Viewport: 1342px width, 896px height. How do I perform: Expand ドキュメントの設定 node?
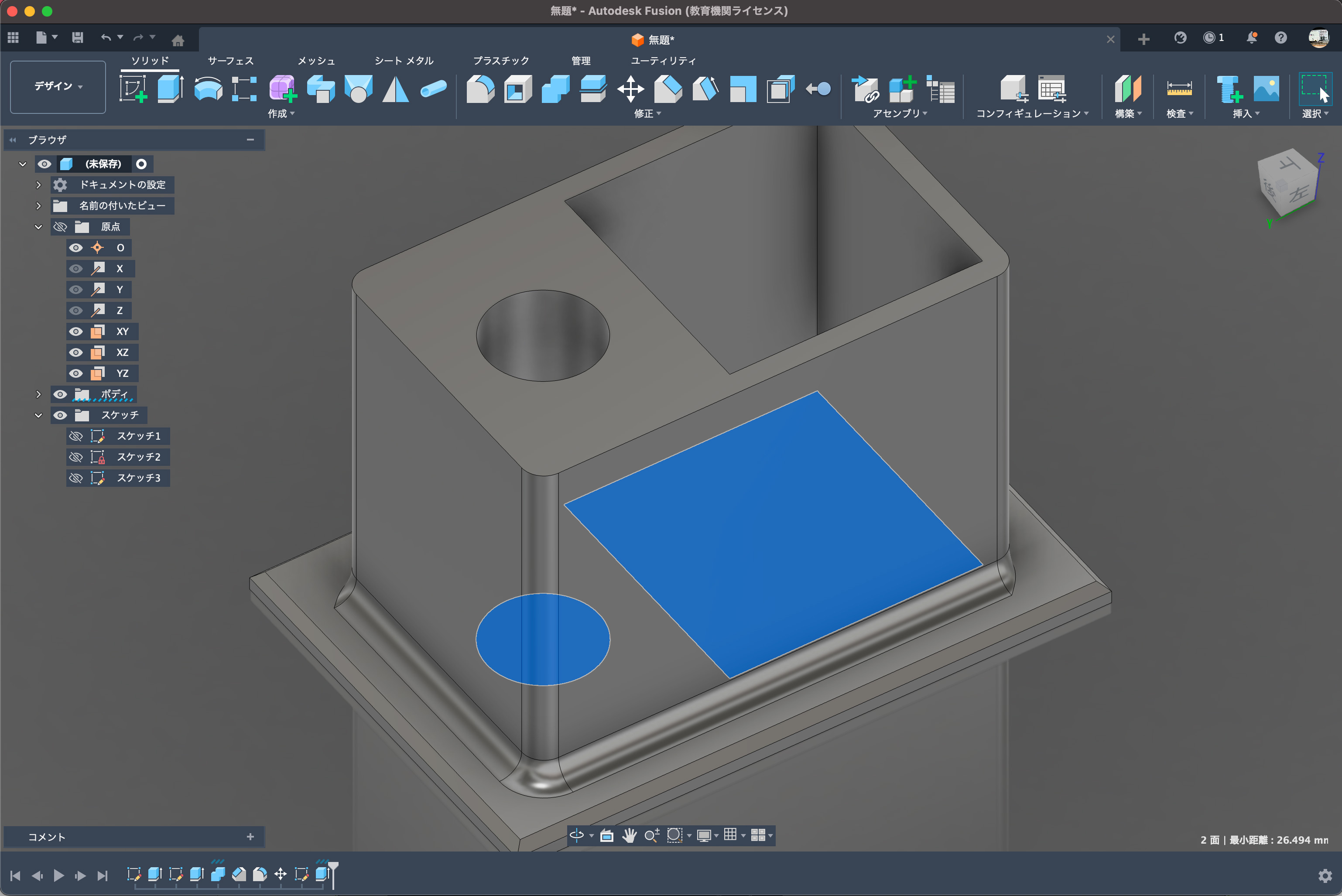(38, 185)
